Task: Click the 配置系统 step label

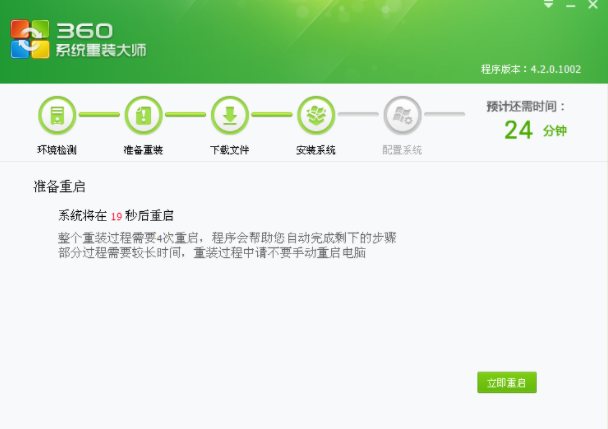Action: pyautogui.click(x=402, y=150)
